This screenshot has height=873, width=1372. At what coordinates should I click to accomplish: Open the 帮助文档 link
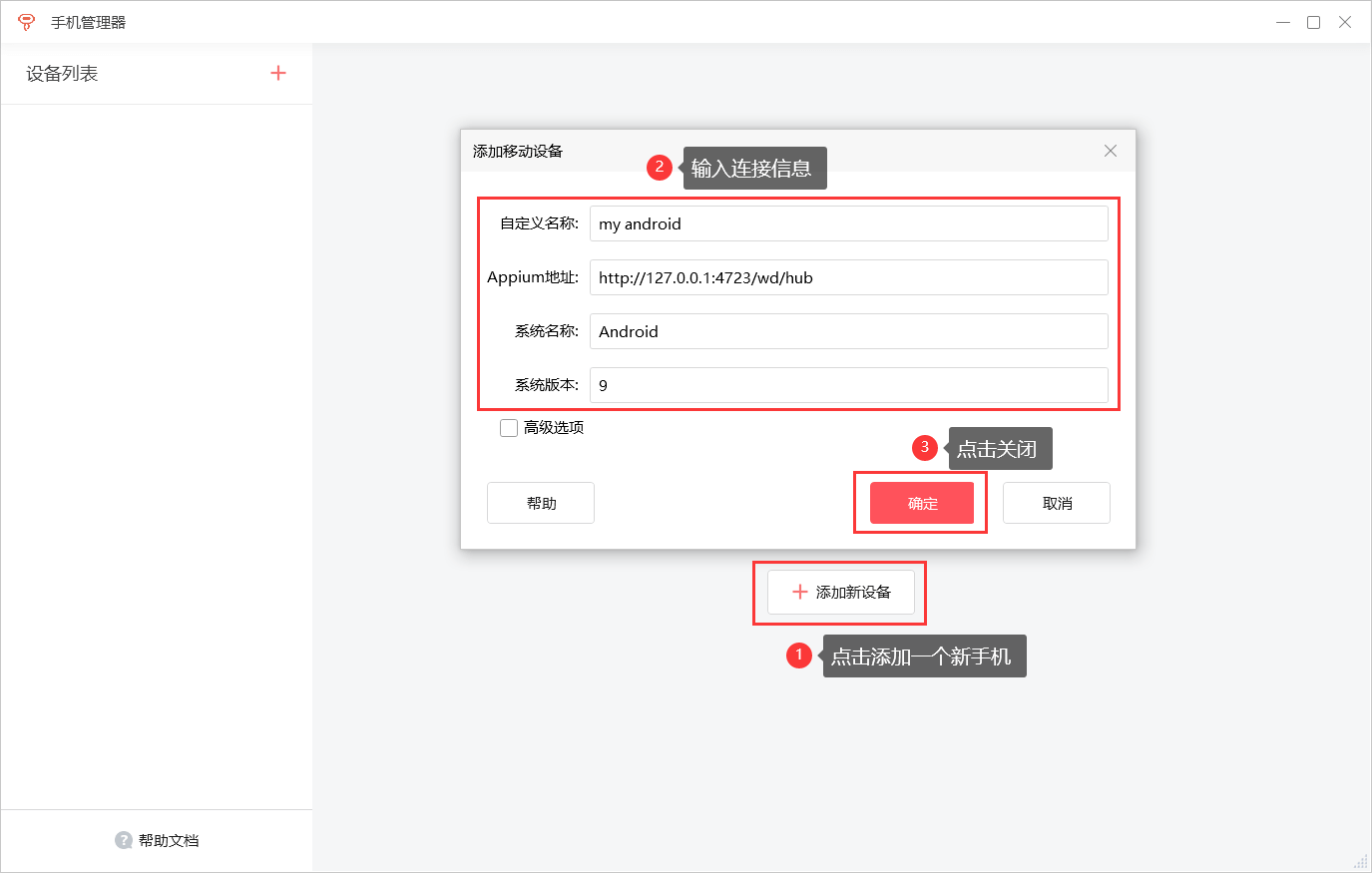(169, 840)
